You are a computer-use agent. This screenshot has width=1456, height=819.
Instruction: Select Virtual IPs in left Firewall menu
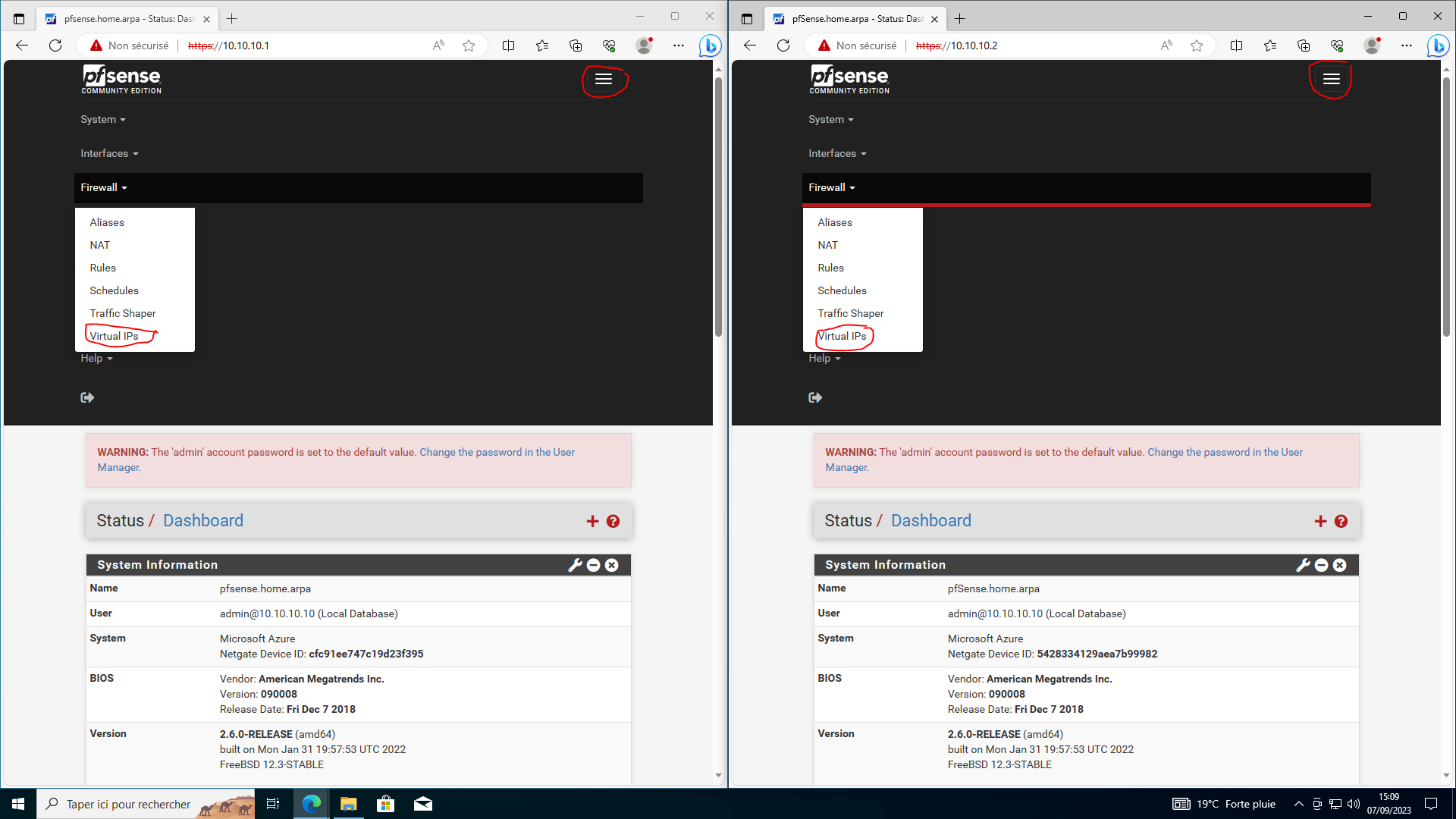coord(114,336)
